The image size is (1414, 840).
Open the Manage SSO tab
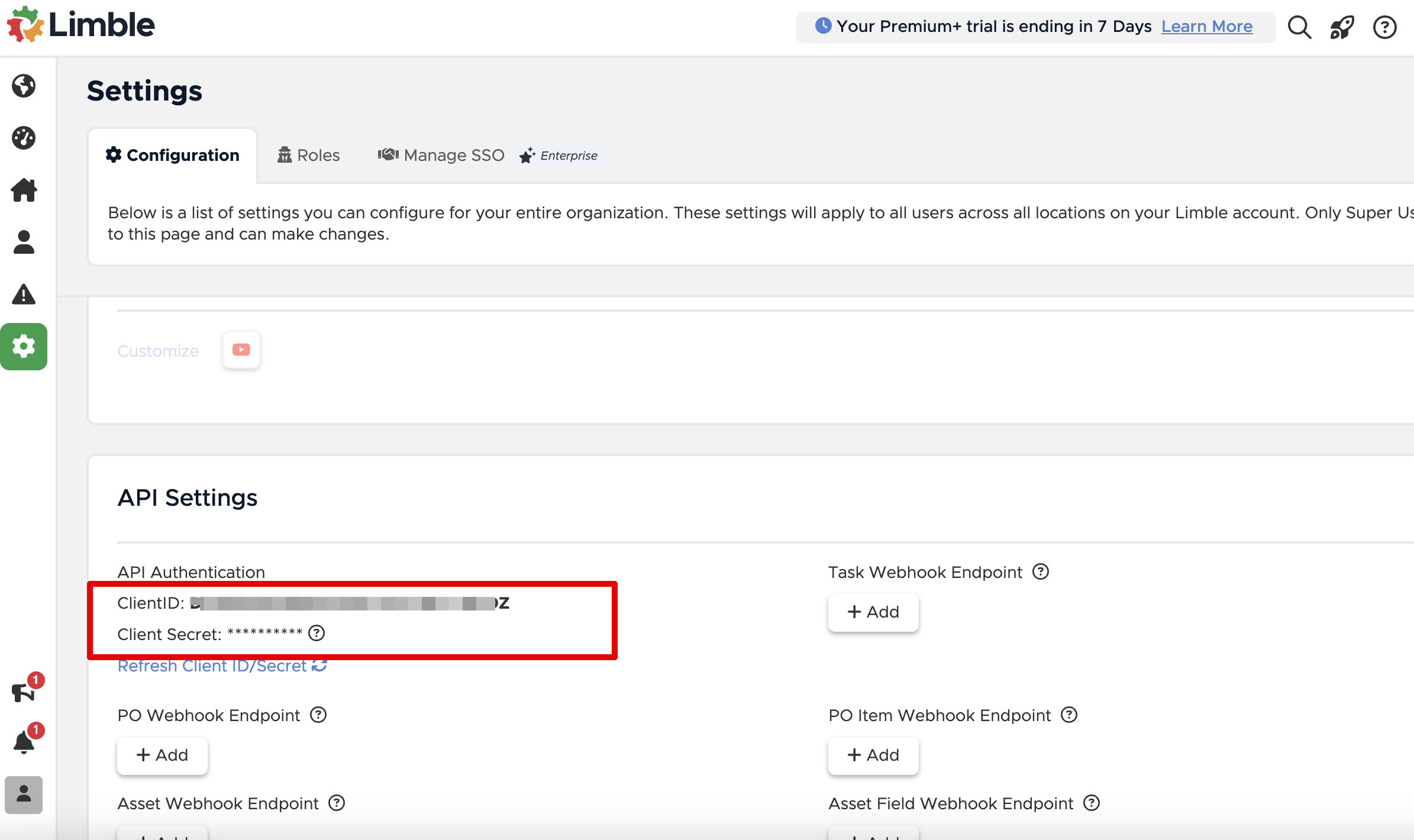coord(441,156)
